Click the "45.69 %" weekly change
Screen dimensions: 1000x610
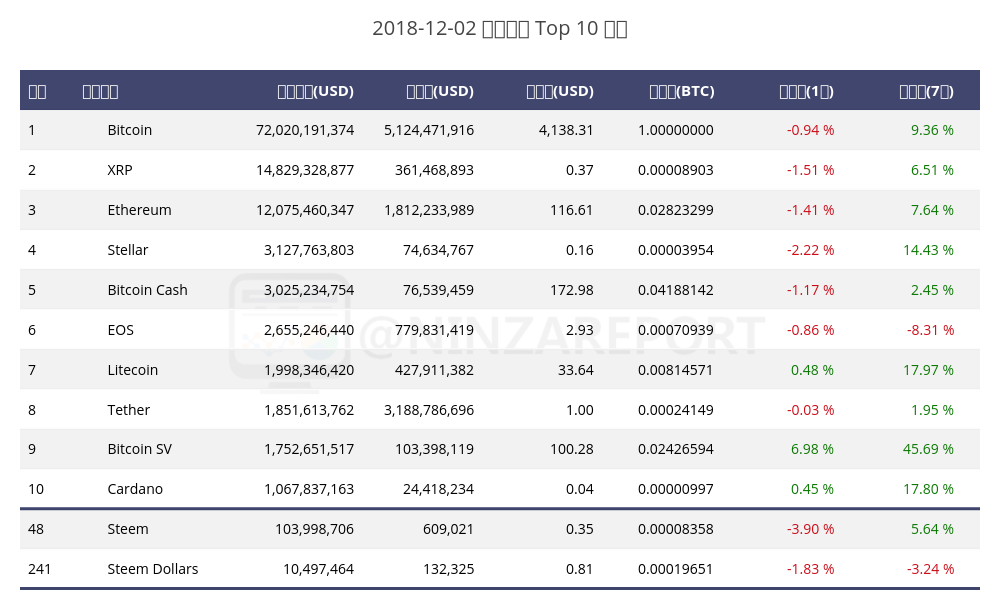928,449
